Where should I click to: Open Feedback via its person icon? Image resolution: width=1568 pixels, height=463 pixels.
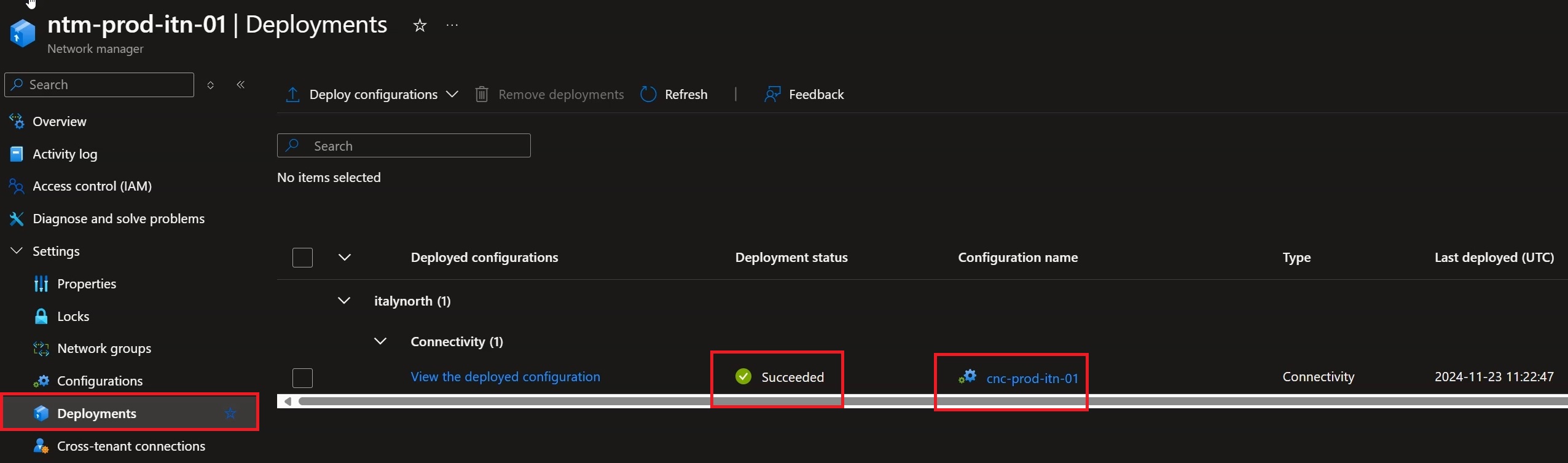coord(772,94)
